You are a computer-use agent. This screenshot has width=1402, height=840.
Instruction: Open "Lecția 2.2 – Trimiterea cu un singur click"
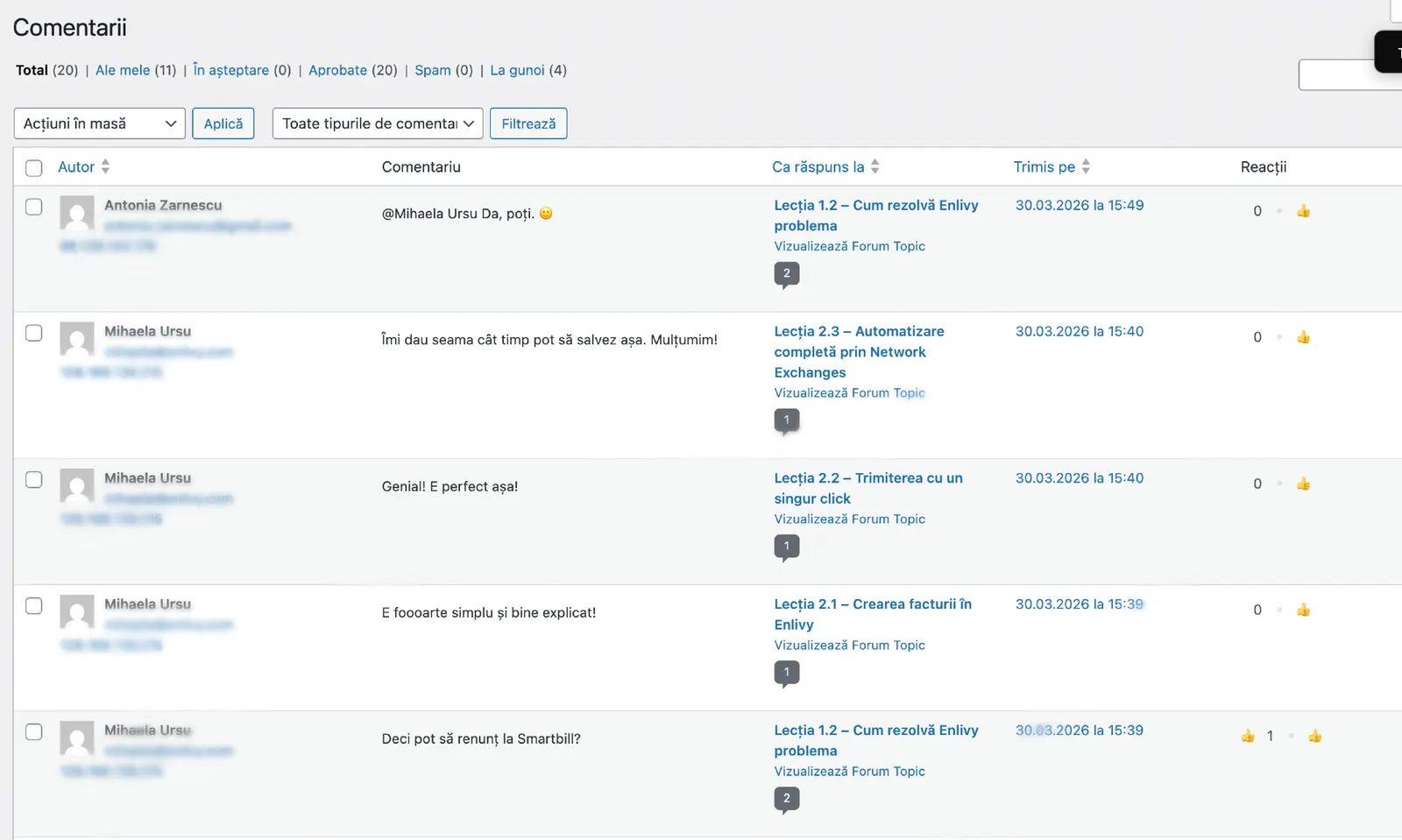tap(868, 489)
